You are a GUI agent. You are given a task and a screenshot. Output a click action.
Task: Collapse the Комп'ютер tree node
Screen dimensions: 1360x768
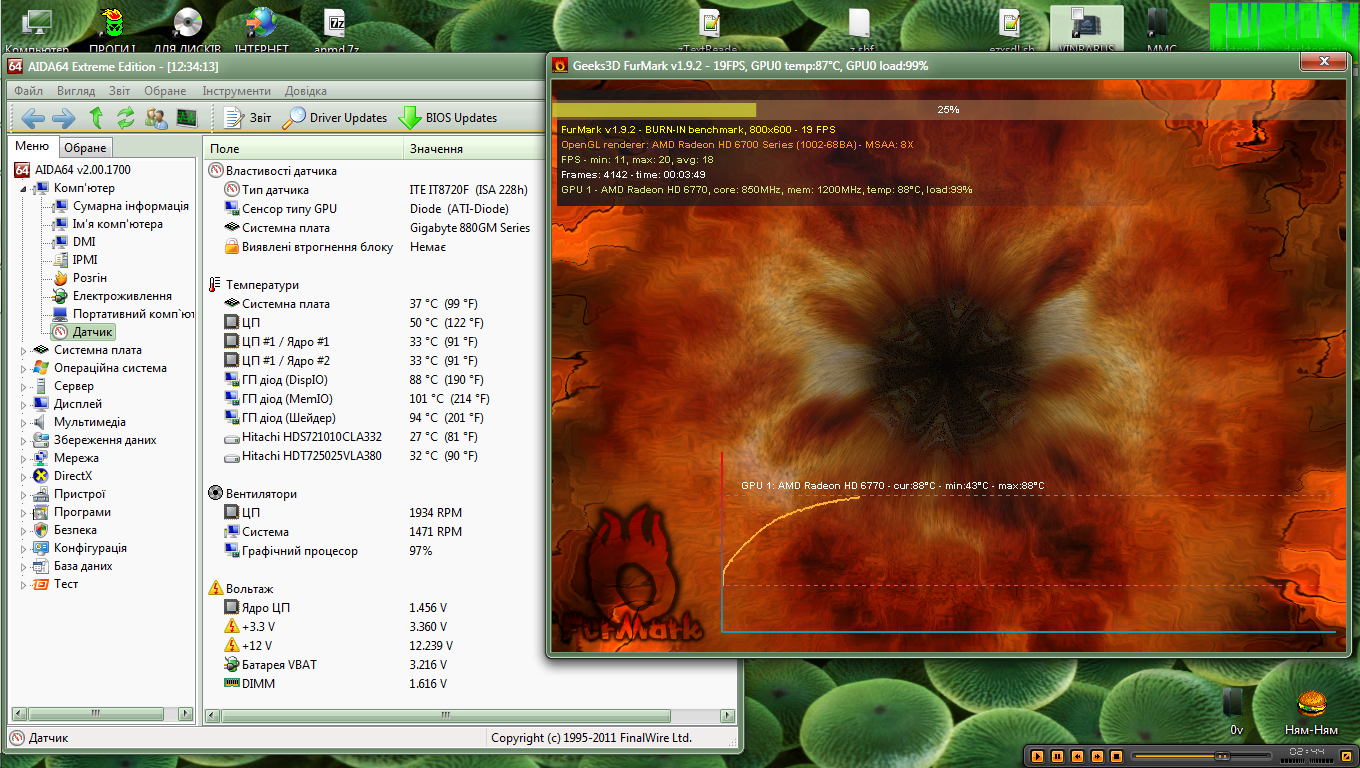tap(25, 188)
